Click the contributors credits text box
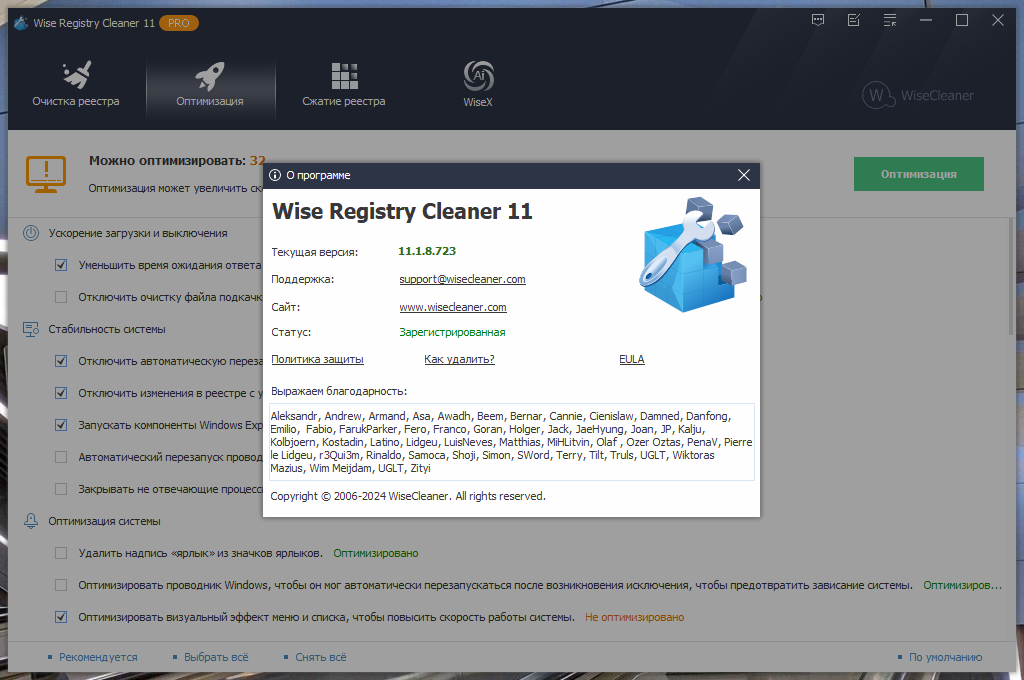The image size is (1024, 680). (512, 442)
